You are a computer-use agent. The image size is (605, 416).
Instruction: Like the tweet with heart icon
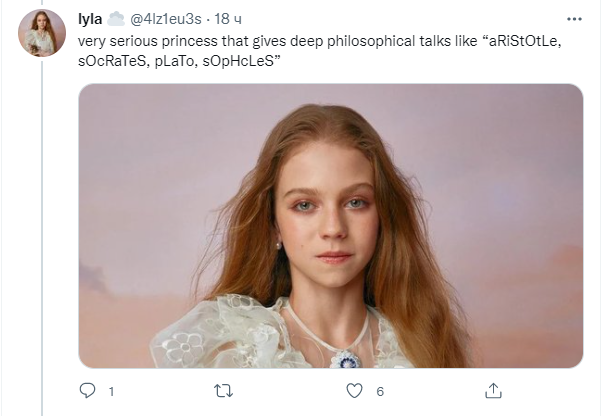(357, 390)
